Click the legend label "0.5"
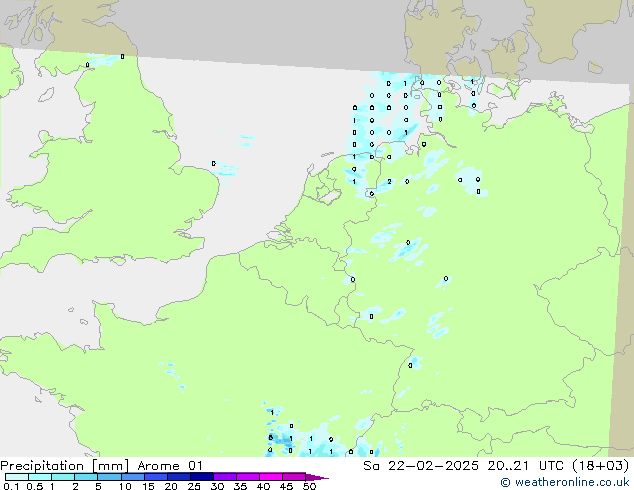This screenshot has height=490, width=634. [34, 486]
